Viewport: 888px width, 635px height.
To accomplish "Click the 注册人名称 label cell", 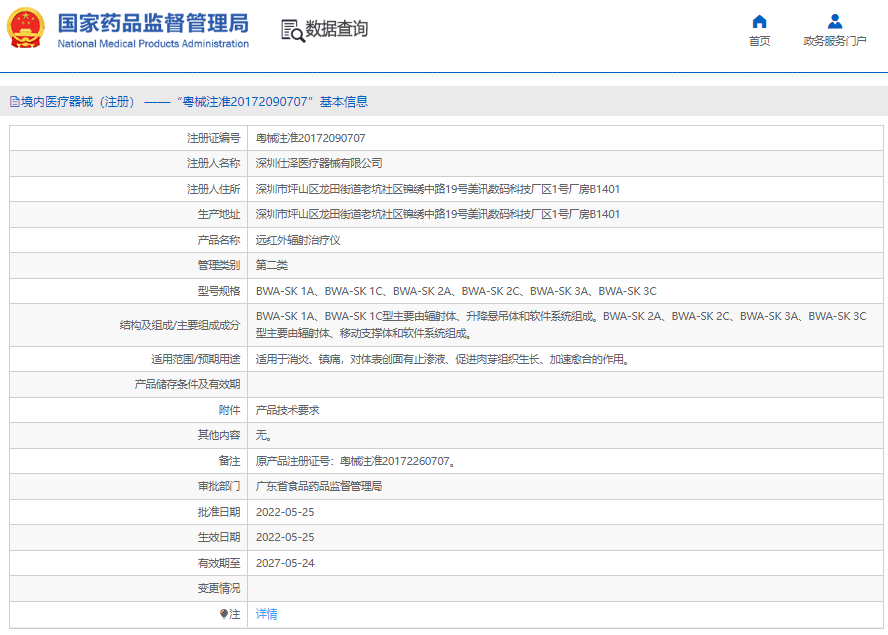I will [x=129, y=164].
